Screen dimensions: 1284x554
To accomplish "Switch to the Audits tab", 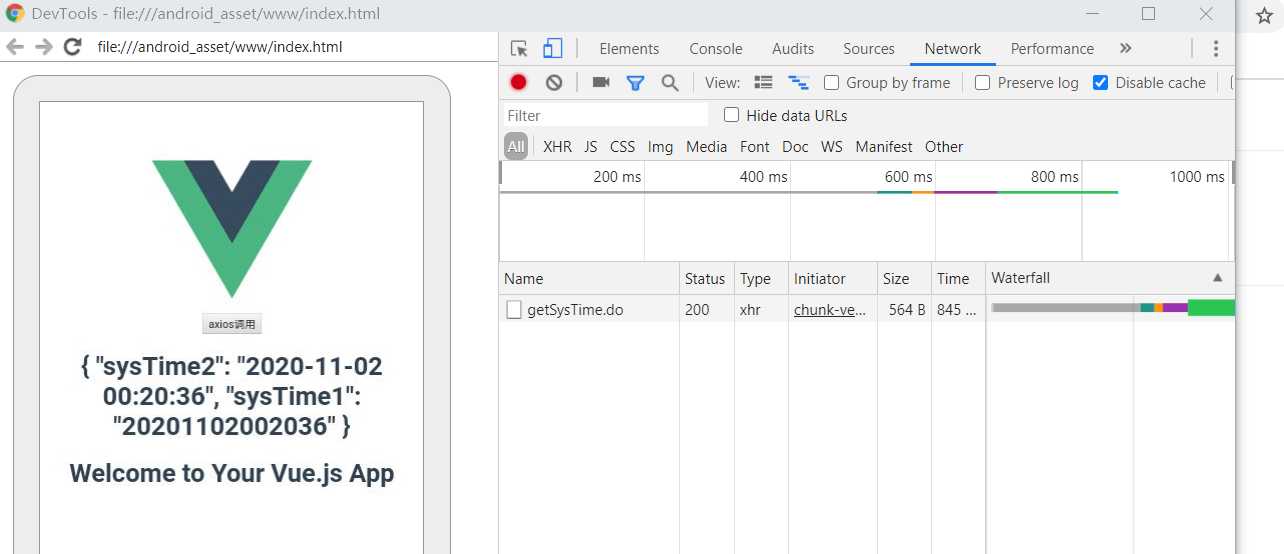I will [793, 49].
